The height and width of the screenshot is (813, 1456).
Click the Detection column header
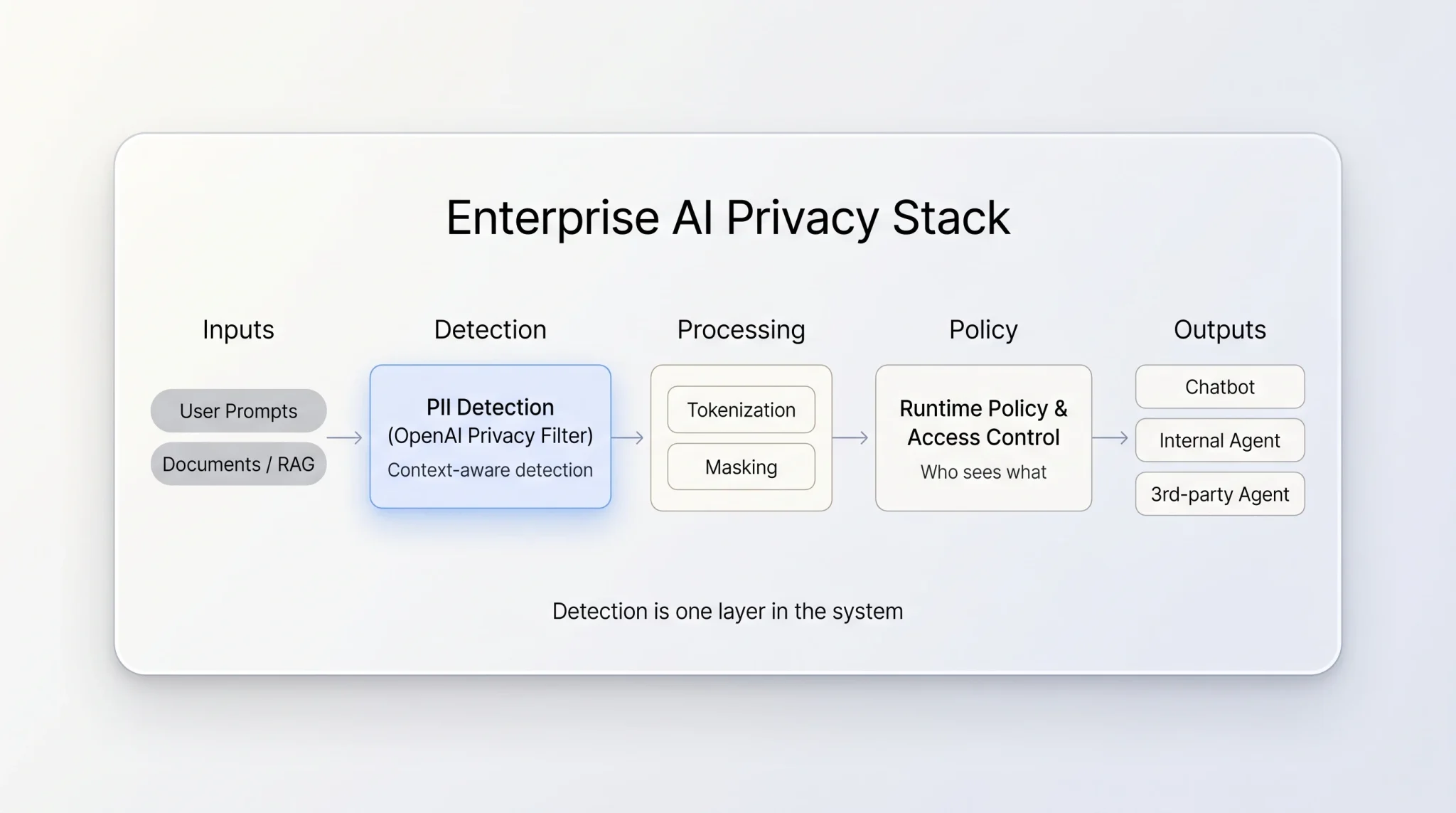coord(489,329)
